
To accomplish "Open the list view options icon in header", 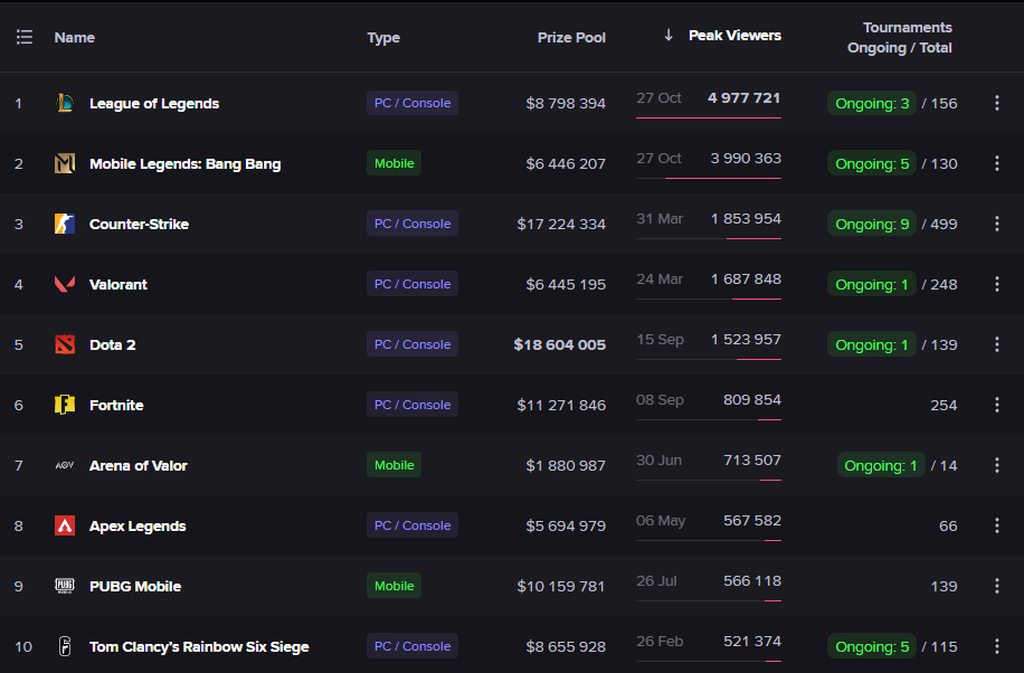I will pyautogui.click(x=25, y=37).
